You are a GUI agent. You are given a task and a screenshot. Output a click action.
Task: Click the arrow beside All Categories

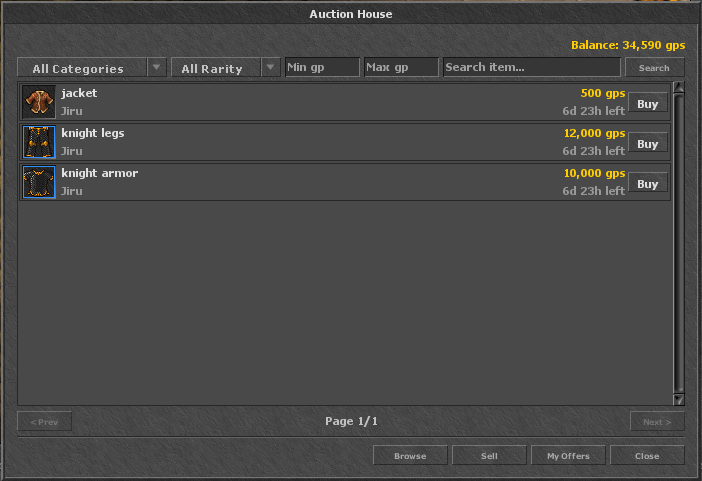pyautogui.click(x=156, y=67)
